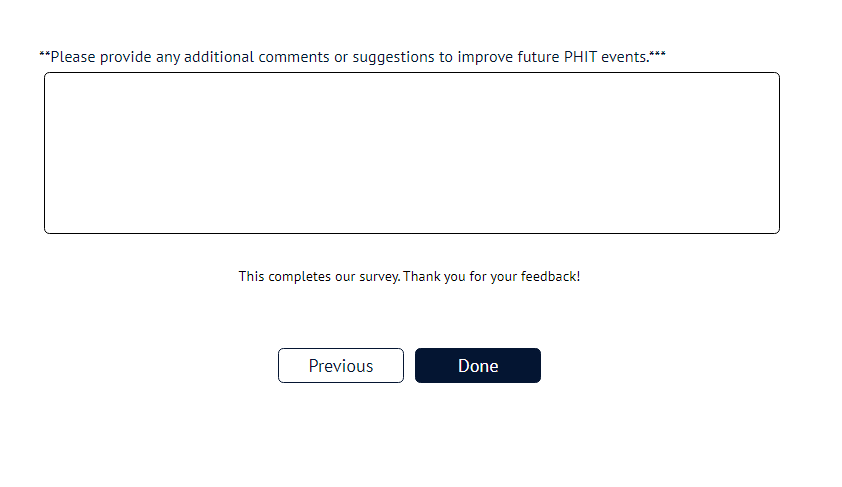842x487 pixels.
Task: Click the survey completion thank-you message
Action: tap(409, 276)
